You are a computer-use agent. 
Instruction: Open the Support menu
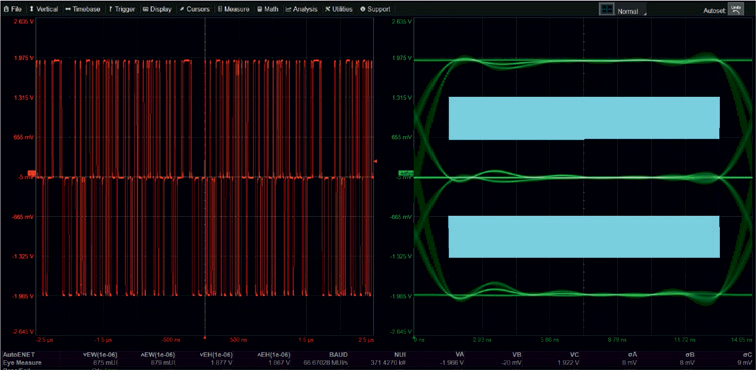tap(375, 9)
